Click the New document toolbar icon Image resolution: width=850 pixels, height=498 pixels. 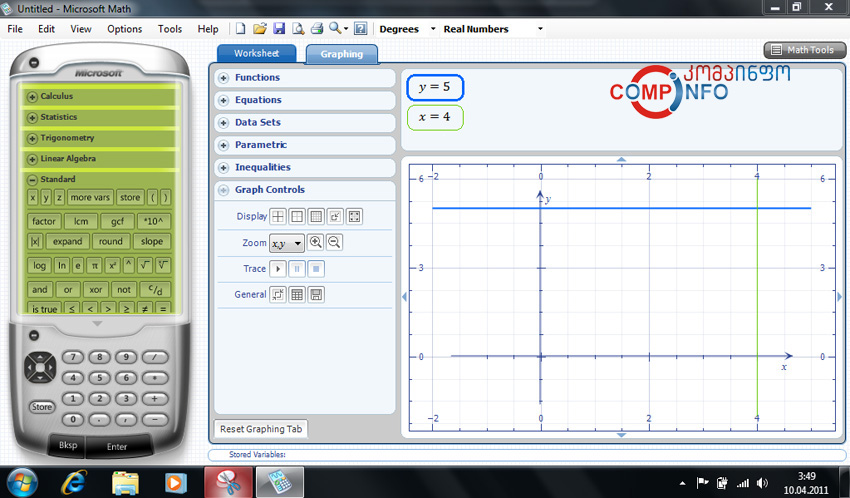240,29
